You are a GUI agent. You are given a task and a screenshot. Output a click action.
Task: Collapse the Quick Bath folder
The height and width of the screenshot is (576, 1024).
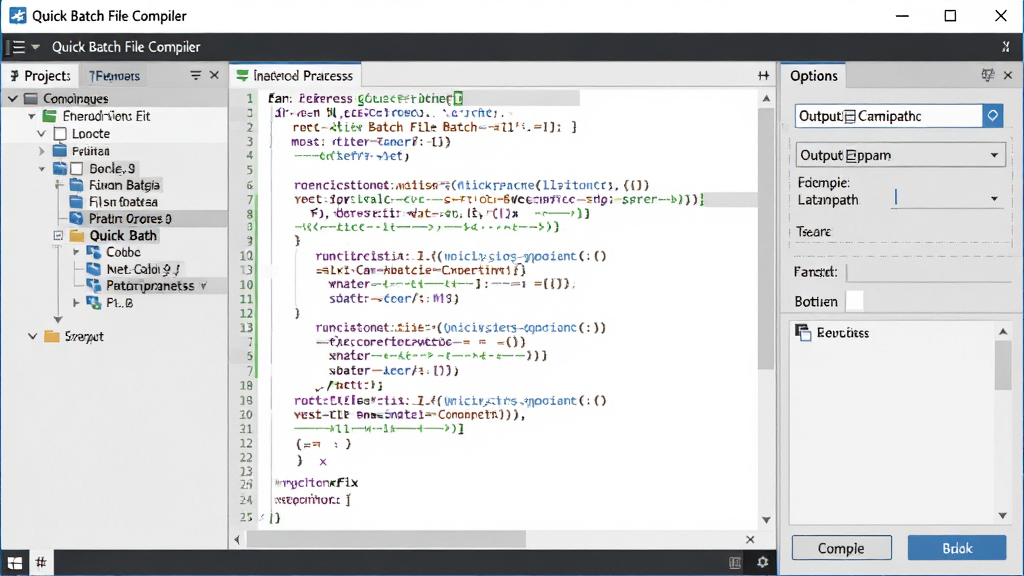[x=58, y=236]
